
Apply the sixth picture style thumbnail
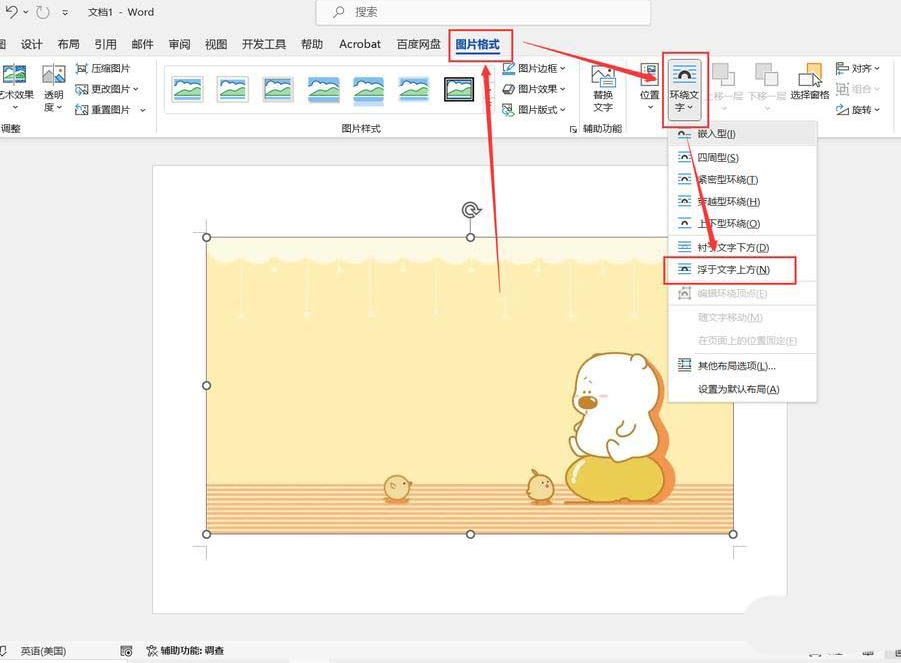[x=414, y=89]
